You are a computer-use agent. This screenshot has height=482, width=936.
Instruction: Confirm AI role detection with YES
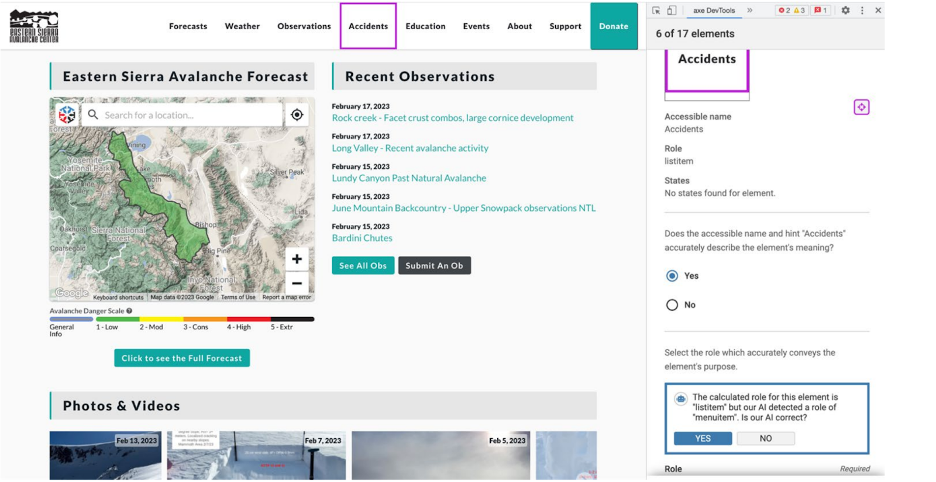pos(702,439)
